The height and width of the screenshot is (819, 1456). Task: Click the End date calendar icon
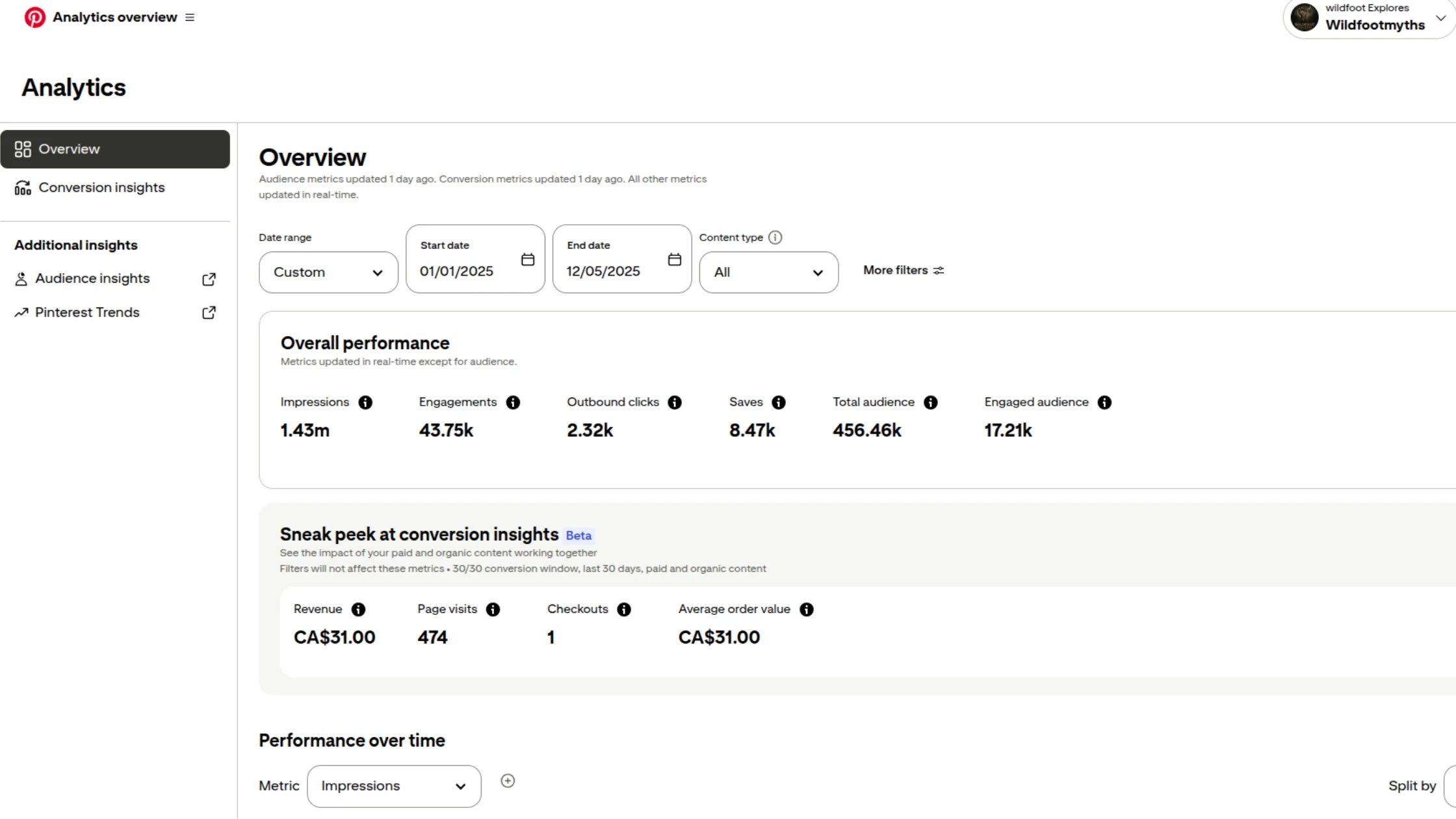(675, 259)
